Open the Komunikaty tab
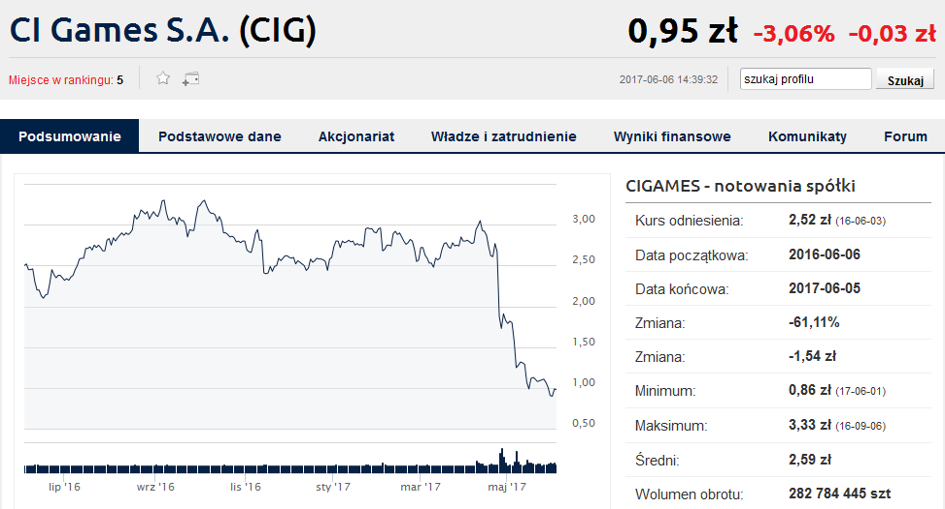 807,136
